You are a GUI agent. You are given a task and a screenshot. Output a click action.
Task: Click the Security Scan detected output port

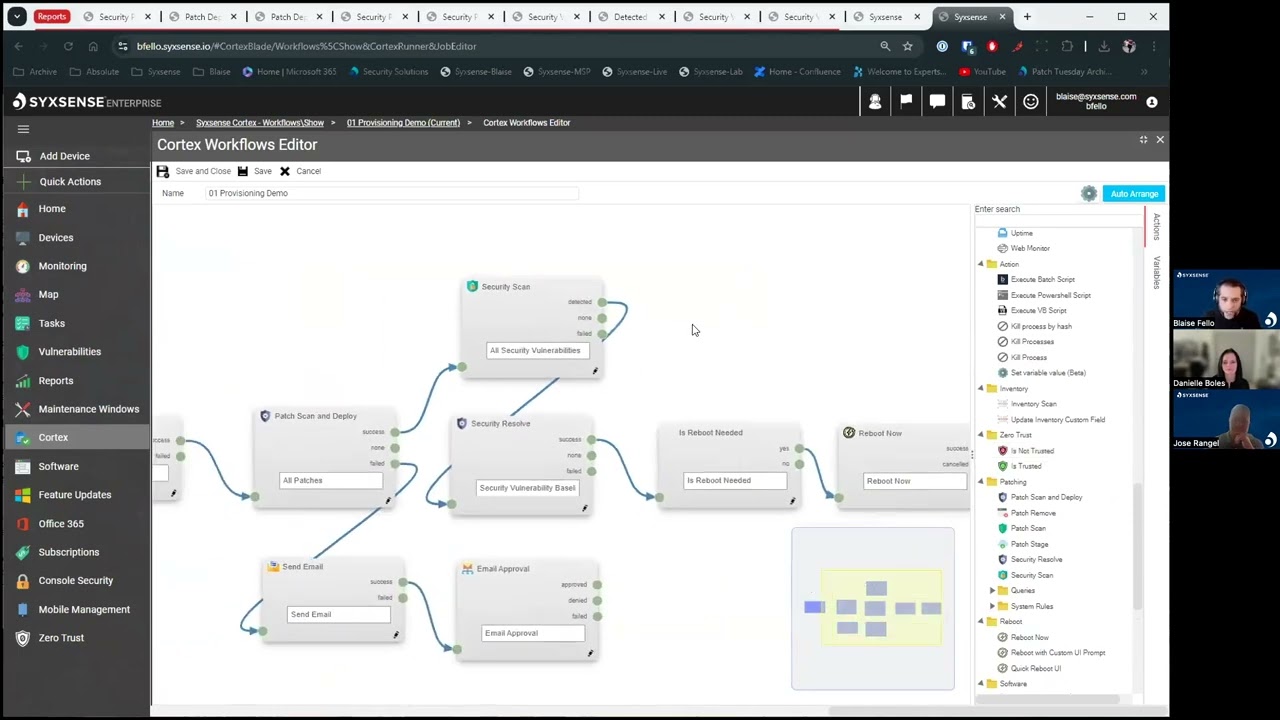(602, 302)
